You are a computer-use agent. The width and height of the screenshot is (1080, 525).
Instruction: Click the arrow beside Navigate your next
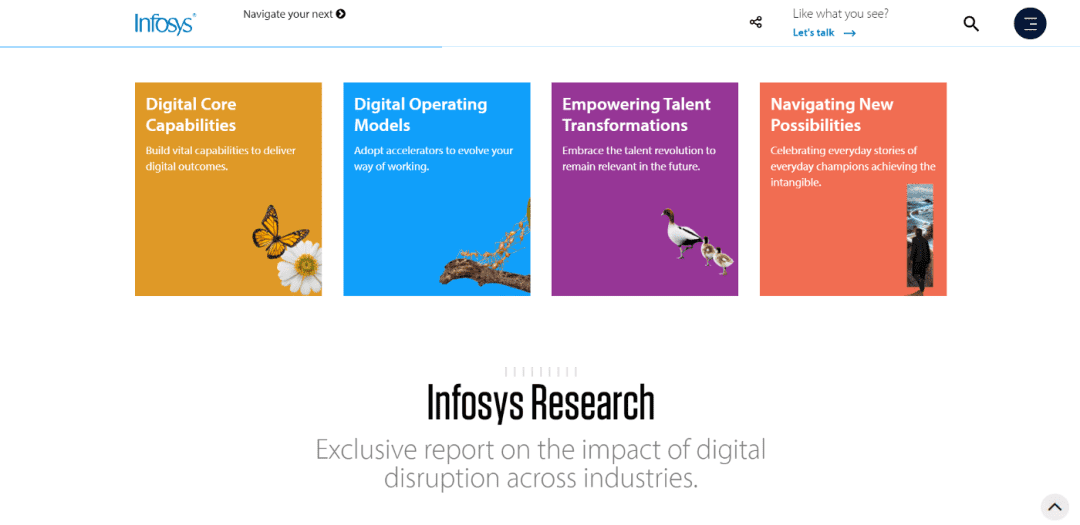pos(341,14)
